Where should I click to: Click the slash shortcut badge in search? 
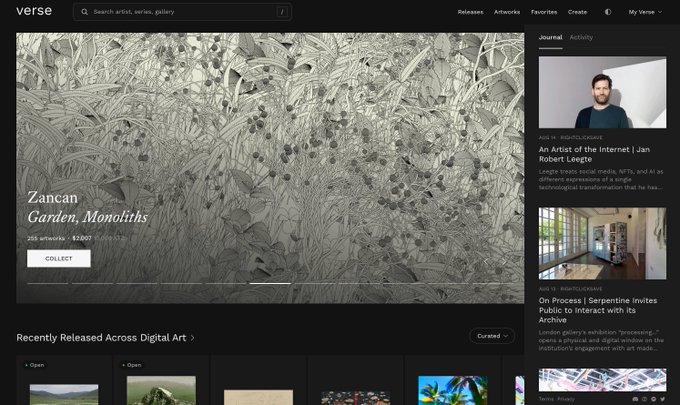coord(282,12)
